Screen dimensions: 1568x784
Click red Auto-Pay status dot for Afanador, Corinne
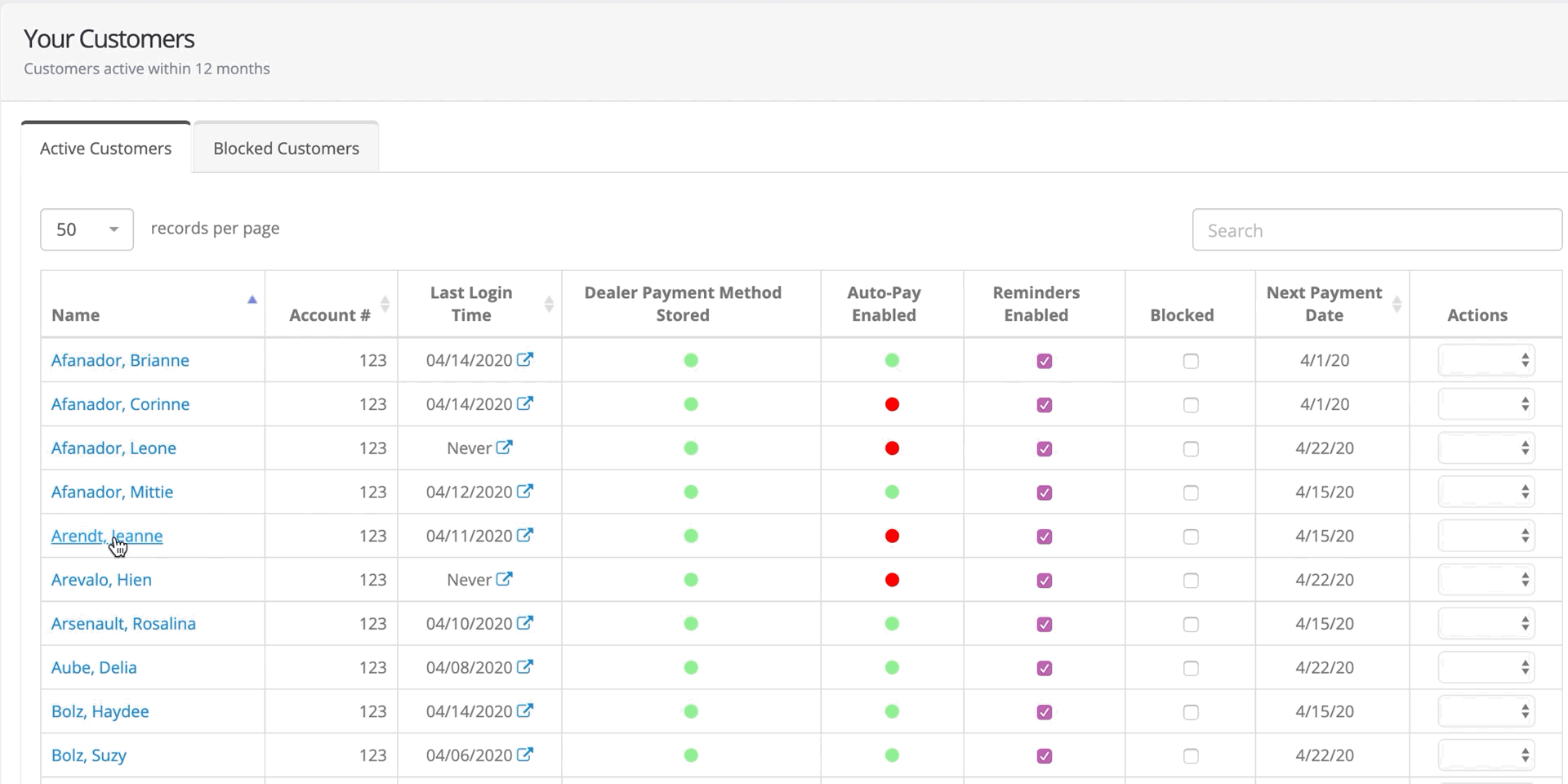tap(892, 404)
